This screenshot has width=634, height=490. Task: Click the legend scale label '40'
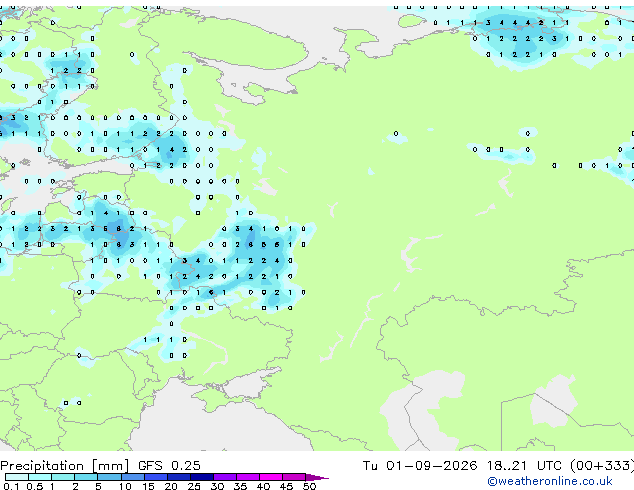(263, 486)
